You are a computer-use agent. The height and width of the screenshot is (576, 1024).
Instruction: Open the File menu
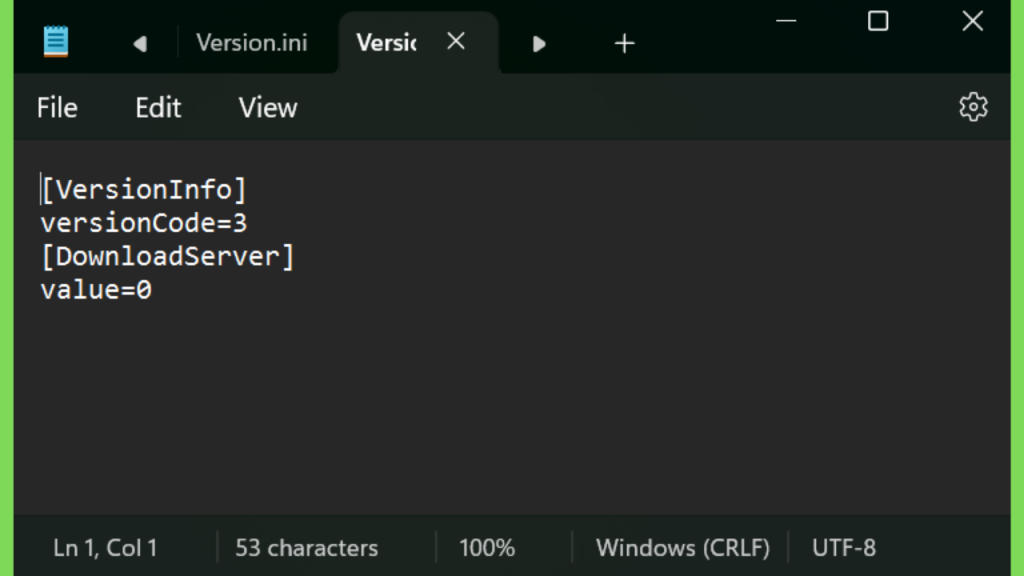tap(57, 108)
